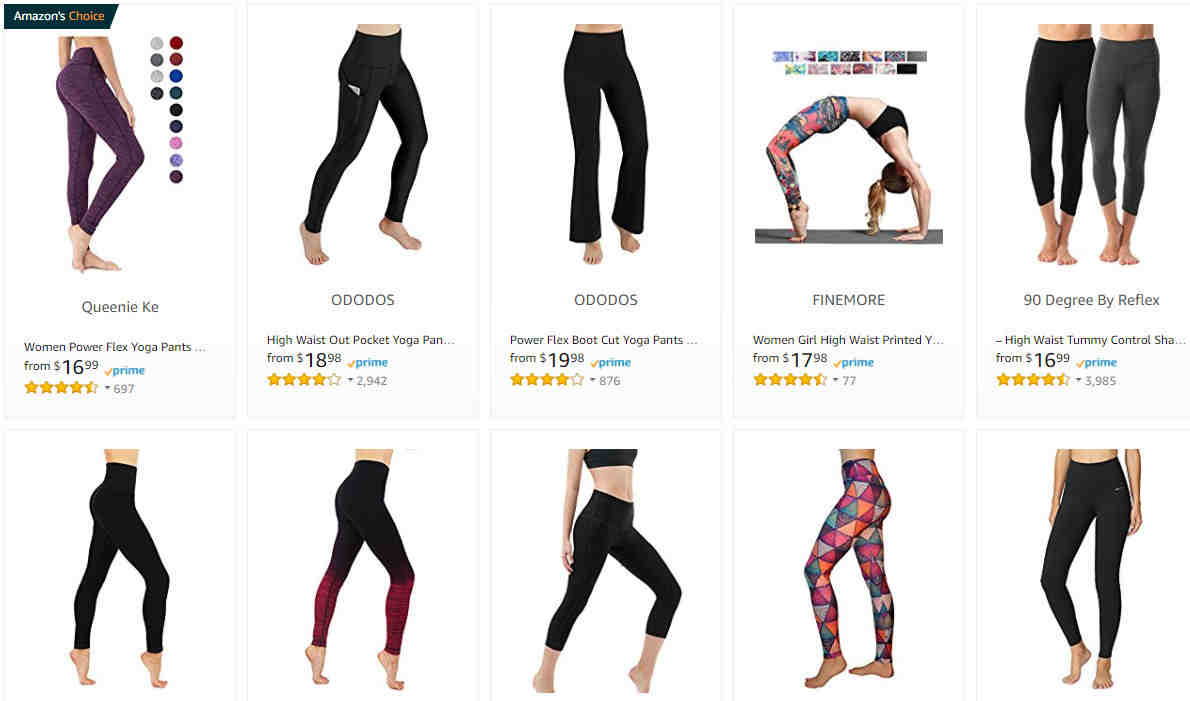Open the 'Power Flex Boot Cut Yoga Pants' link
The image size is (1190, 701).
(603, 340)
